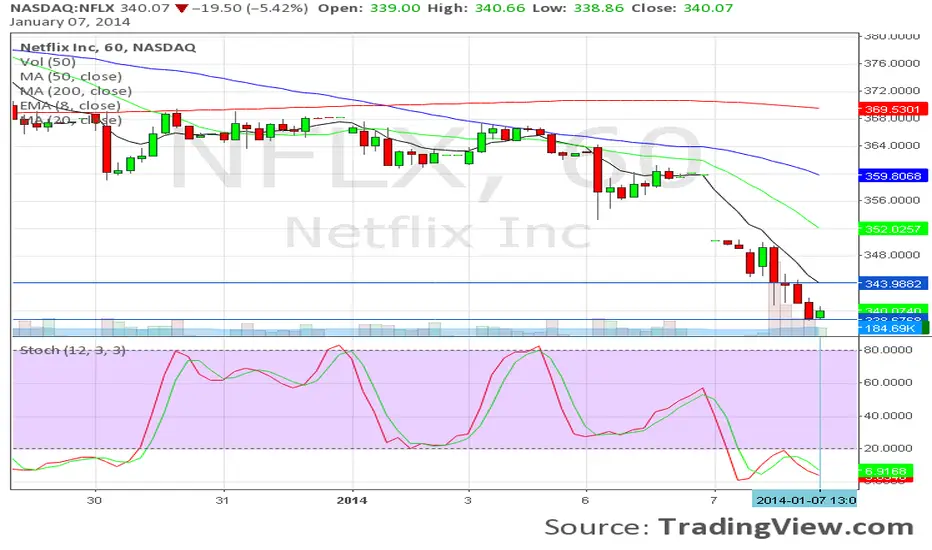Click the Close value 340.07

(x=708, y=8)
